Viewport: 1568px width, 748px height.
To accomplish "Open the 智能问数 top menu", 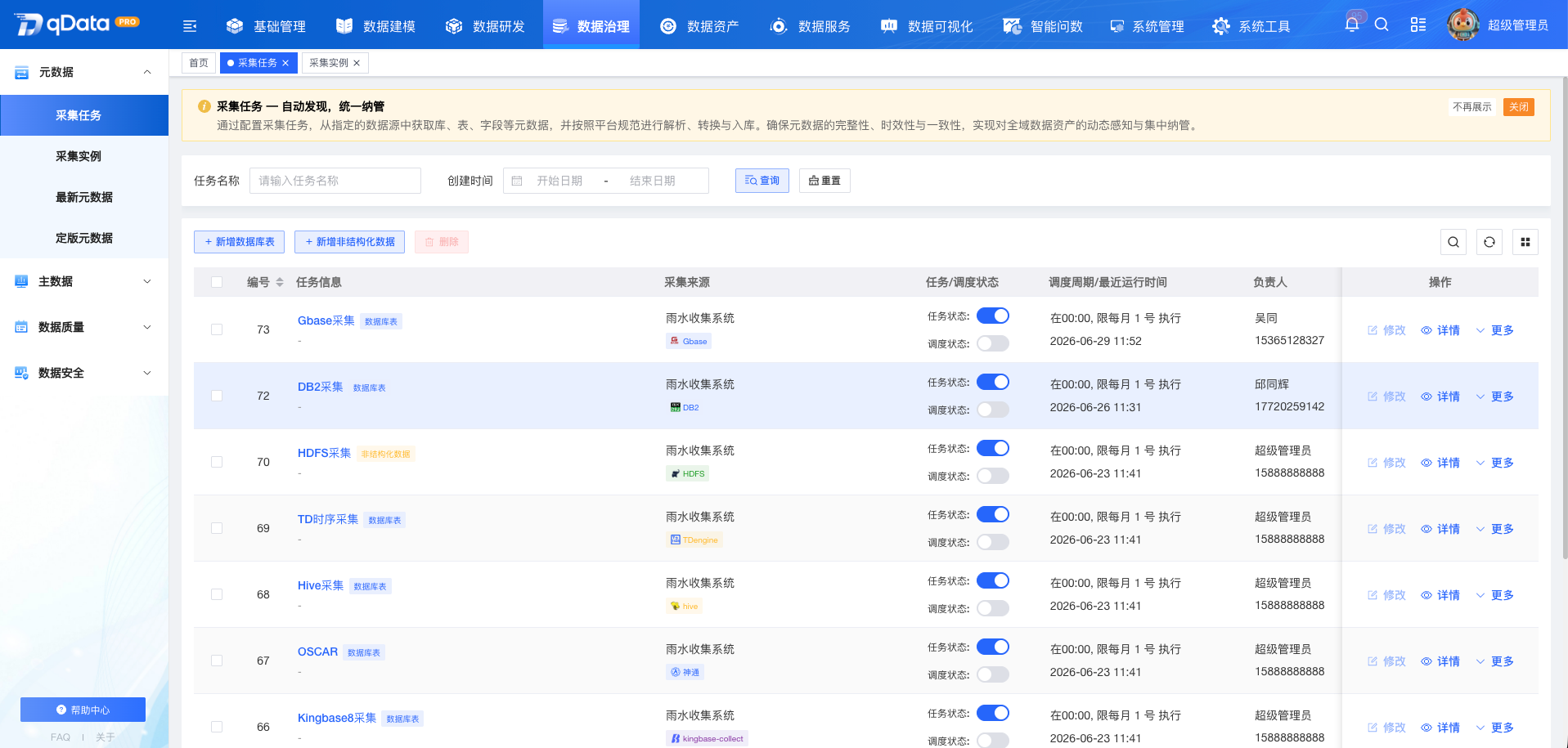I will 1043,26.
